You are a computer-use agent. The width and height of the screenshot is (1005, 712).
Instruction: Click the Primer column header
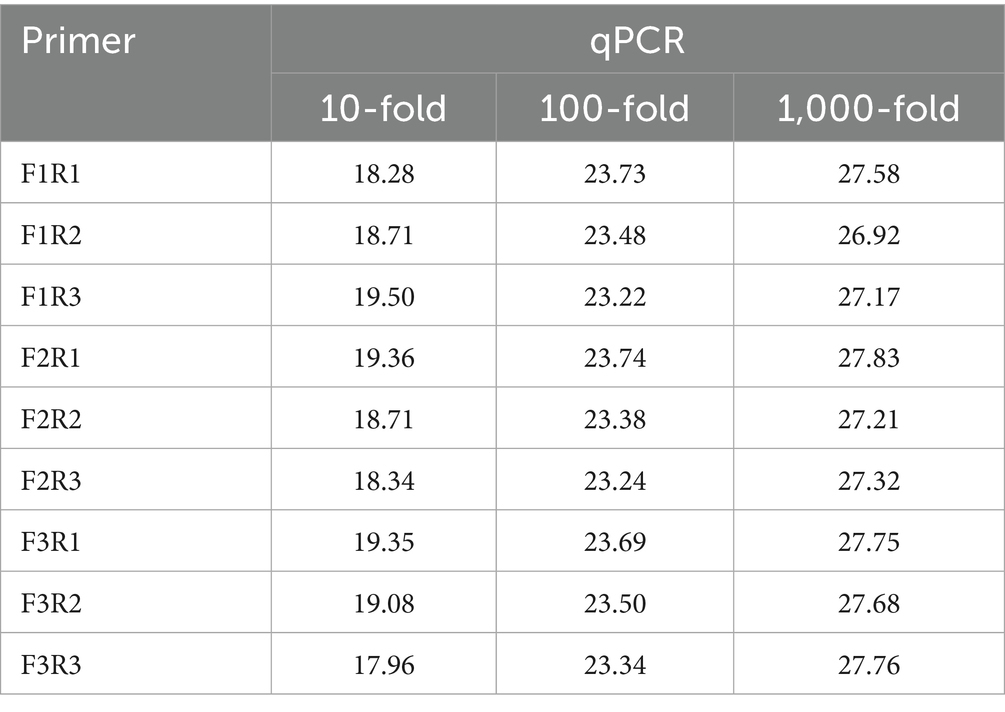79,42
